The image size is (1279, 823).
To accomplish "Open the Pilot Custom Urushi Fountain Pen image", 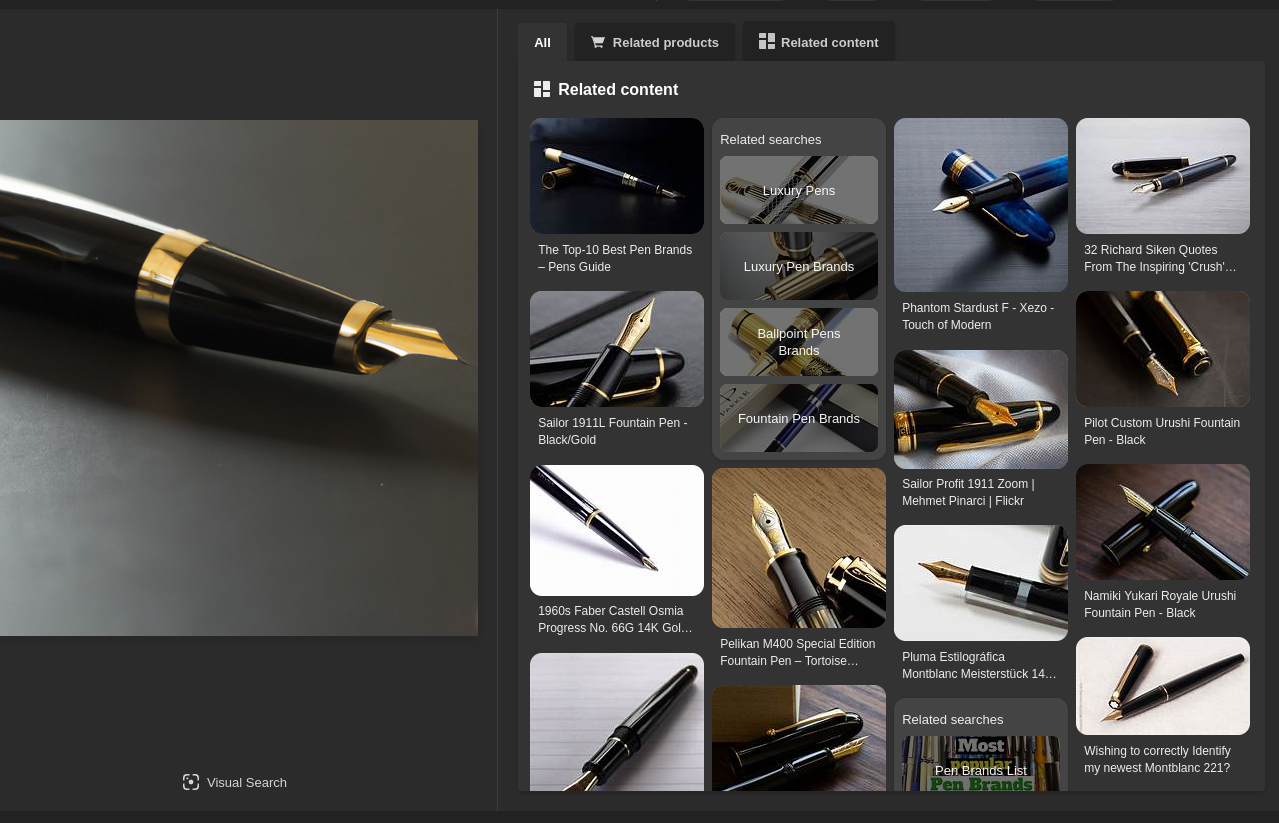I will (1163, 349).
